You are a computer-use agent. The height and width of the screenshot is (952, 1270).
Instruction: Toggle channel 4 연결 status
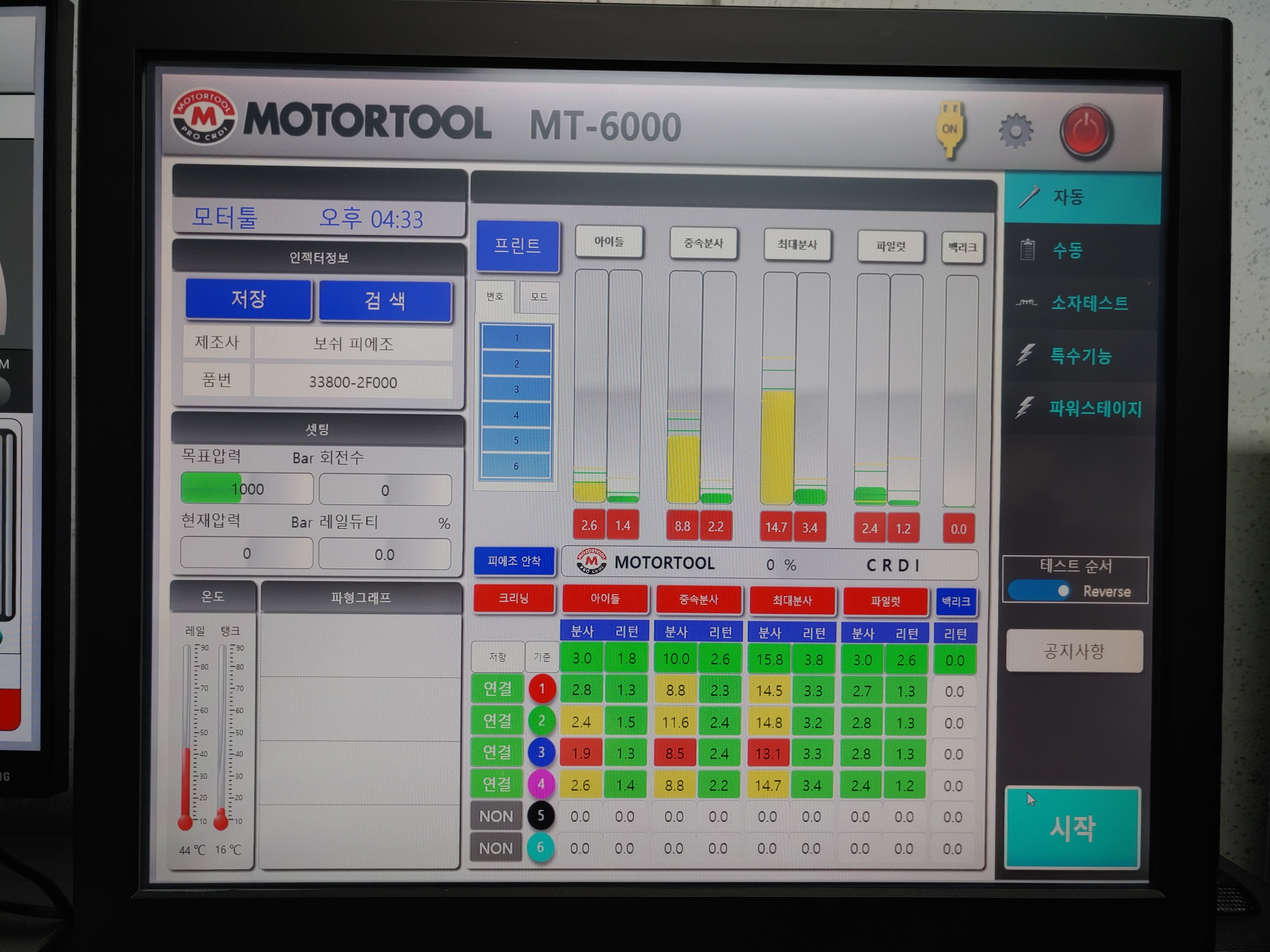[497, 784]
